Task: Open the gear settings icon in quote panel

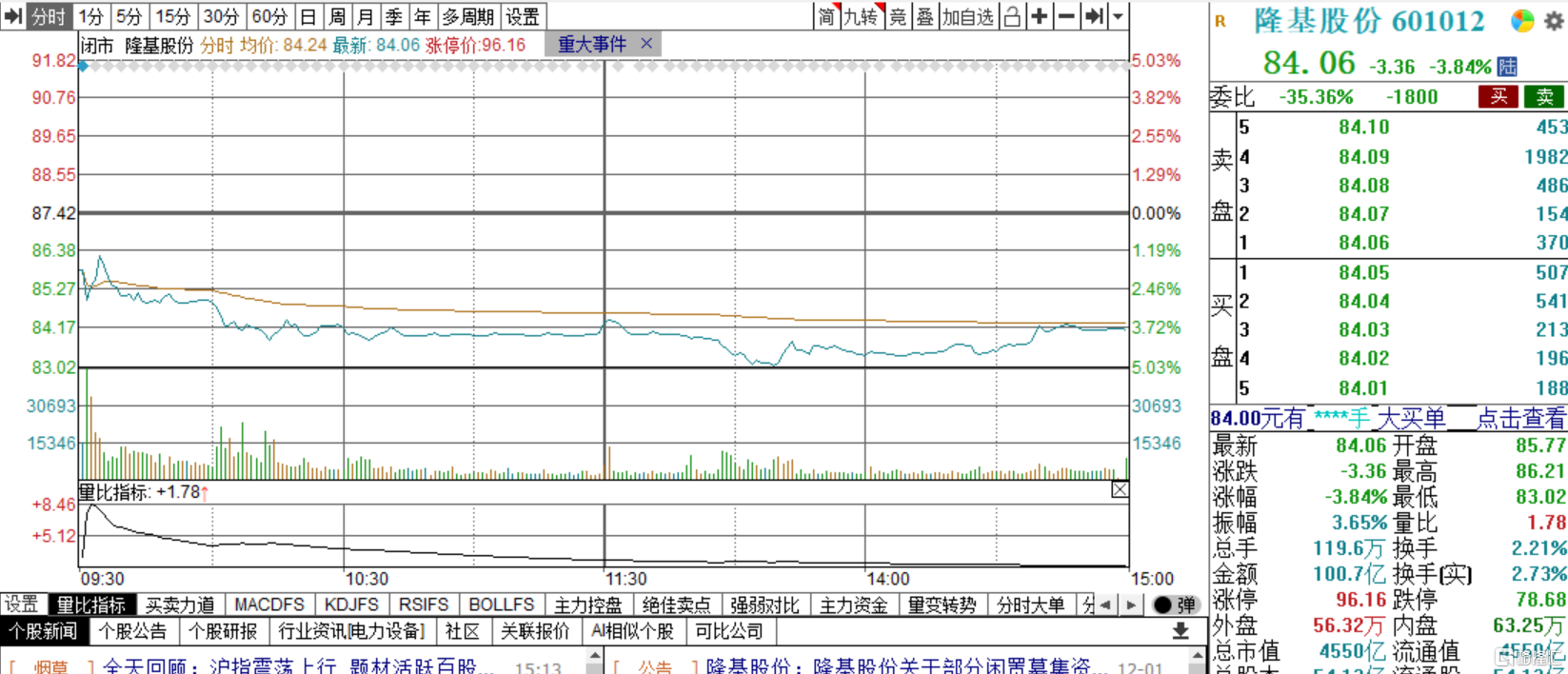Action: pyautogui.click(x=1555, y=21)
